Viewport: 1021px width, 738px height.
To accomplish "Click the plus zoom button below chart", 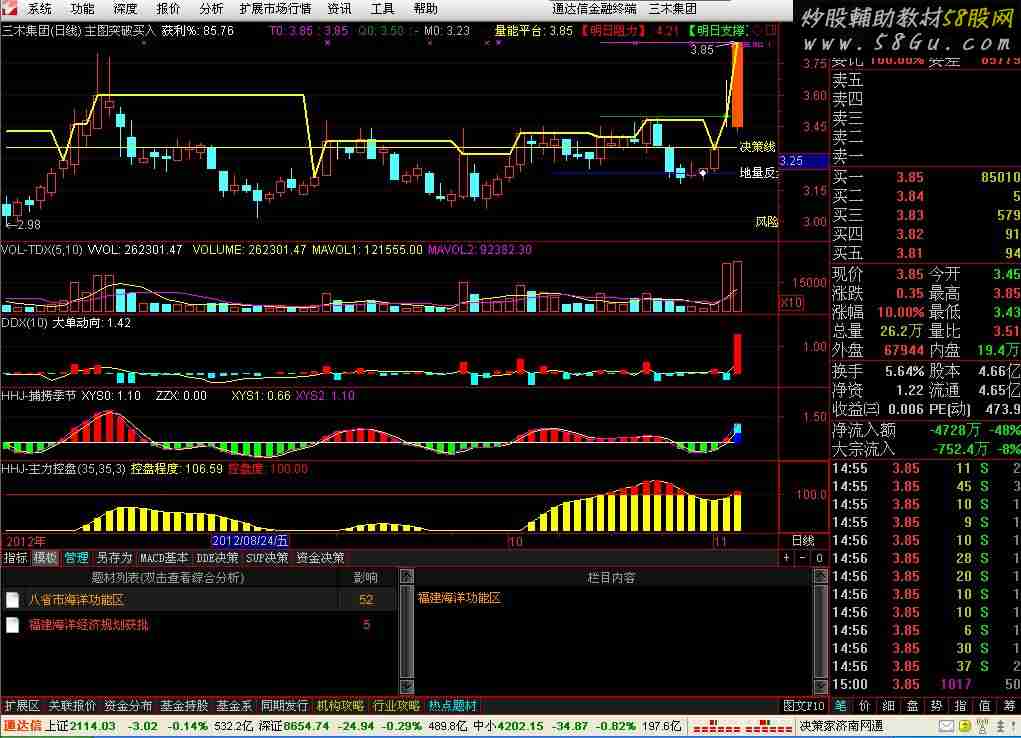I will tap(786, 558).
